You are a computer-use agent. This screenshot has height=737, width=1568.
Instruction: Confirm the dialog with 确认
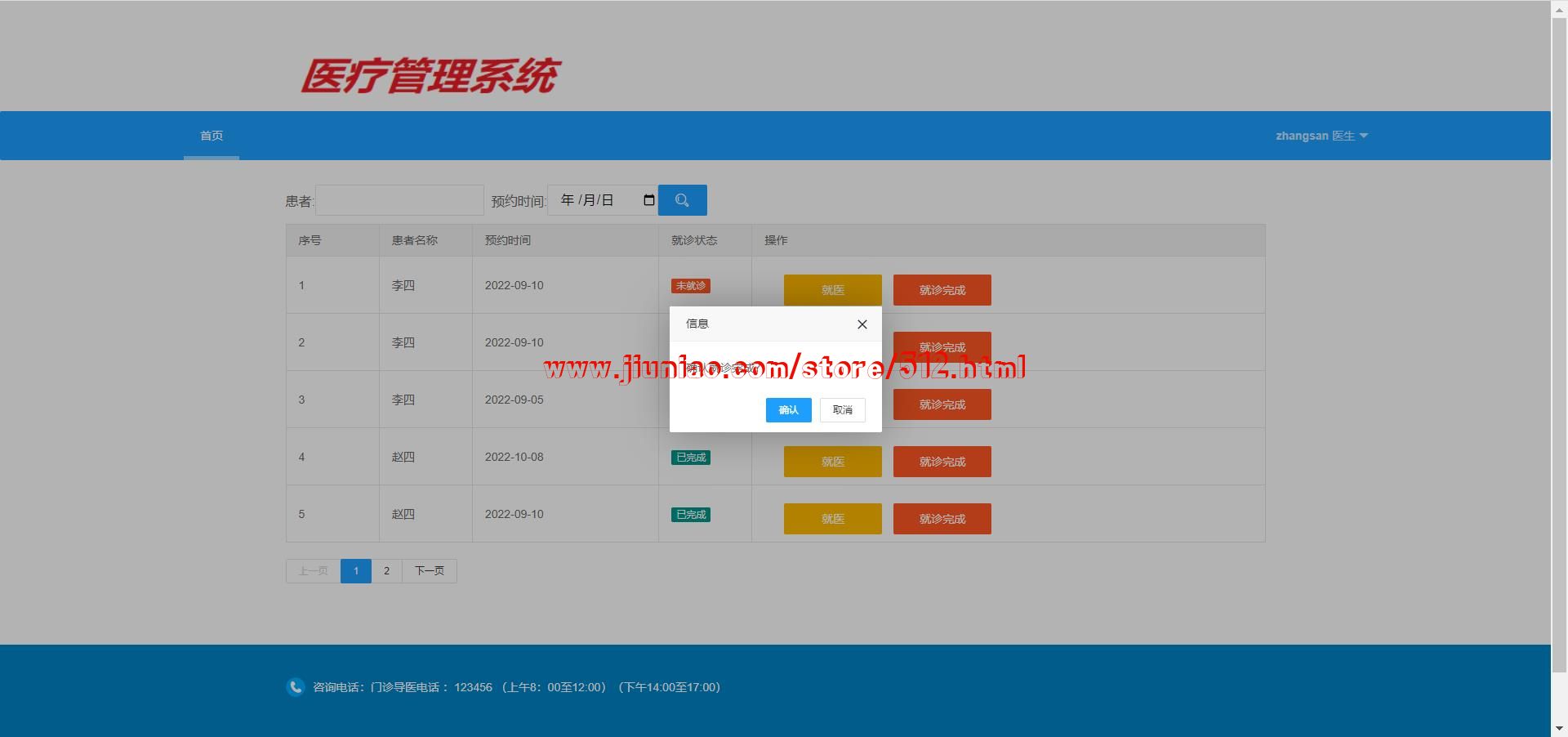(x=788, y=410)
